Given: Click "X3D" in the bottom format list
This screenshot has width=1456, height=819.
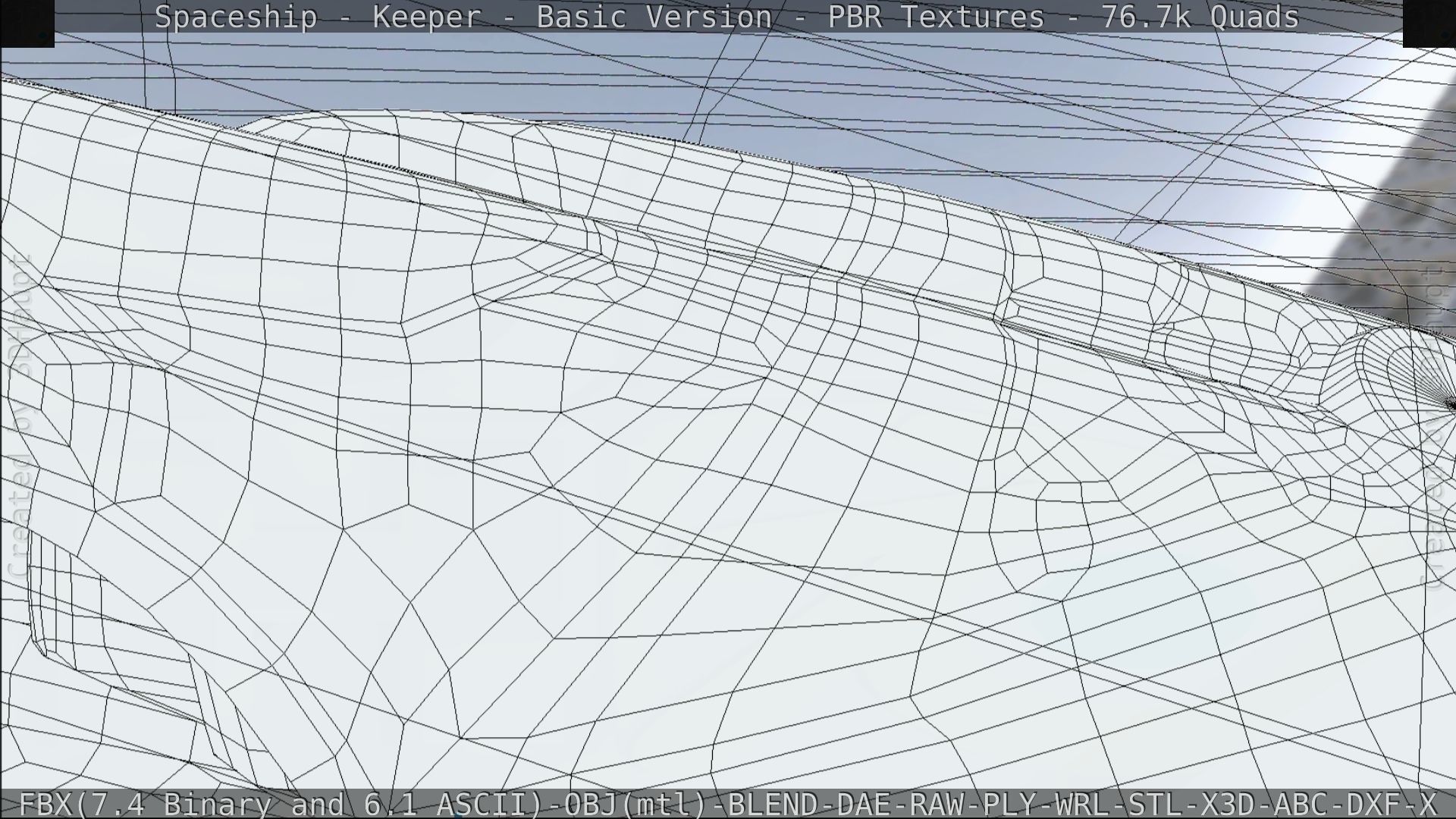Looking at the screenshot, I should point(1228,804).
